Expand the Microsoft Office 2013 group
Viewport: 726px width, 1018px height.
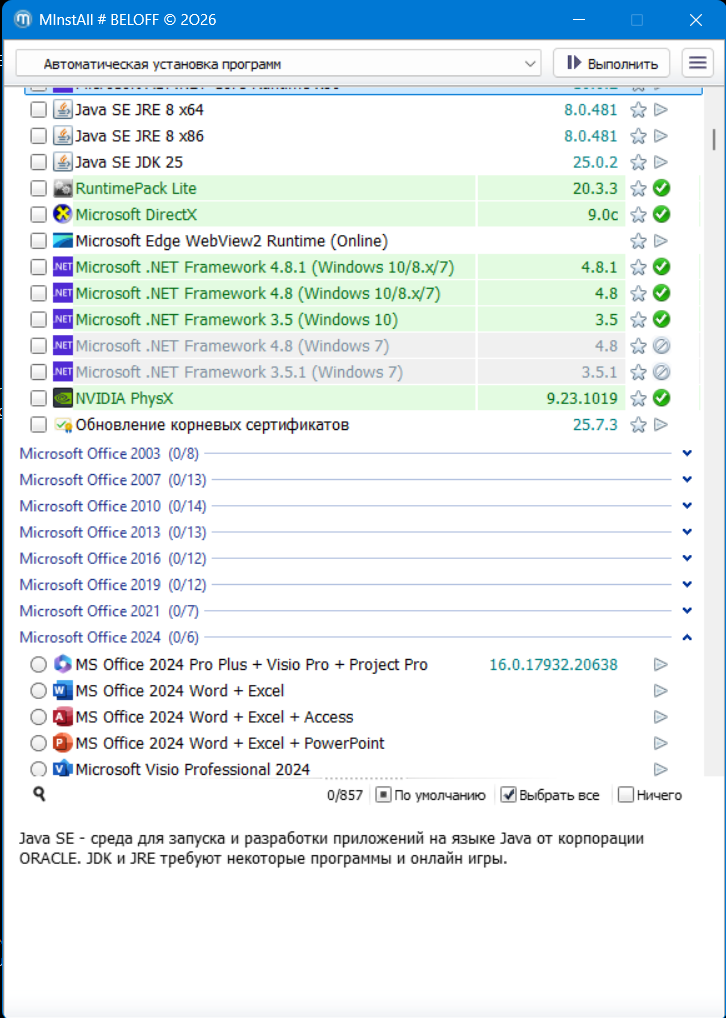[688, 532]
